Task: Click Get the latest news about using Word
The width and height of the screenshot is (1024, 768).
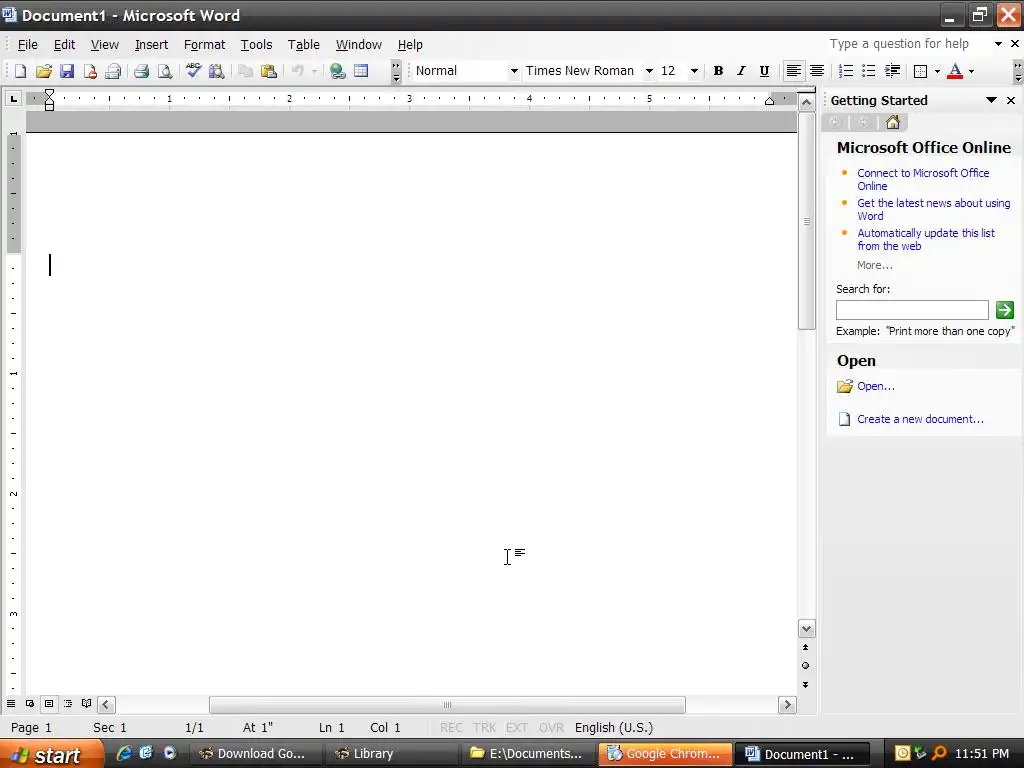Action: click(x=933, y=210)
